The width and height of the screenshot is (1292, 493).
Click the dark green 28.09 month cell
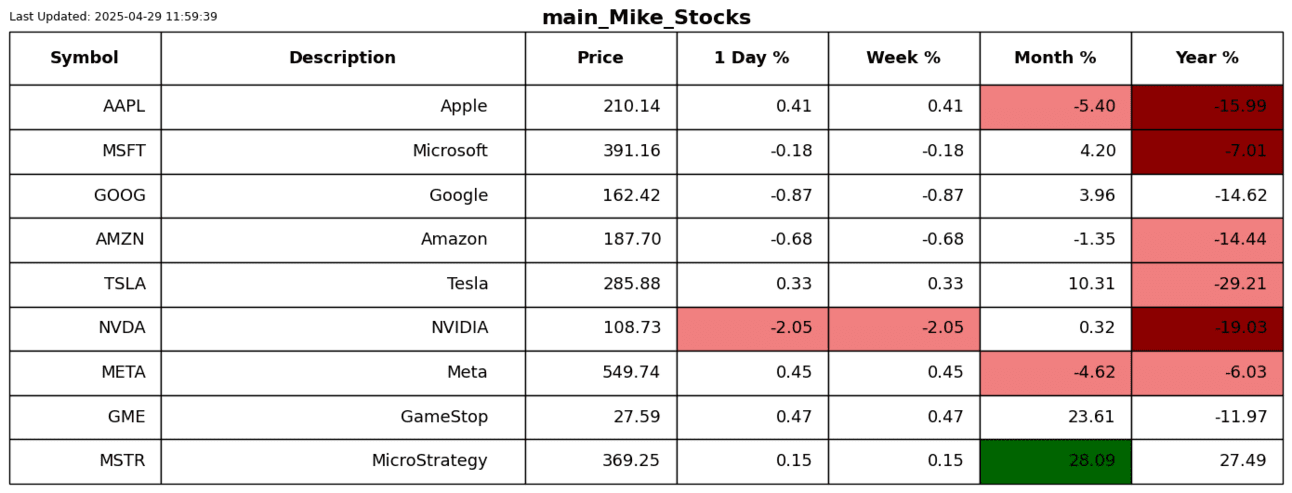coord(1055,461)
